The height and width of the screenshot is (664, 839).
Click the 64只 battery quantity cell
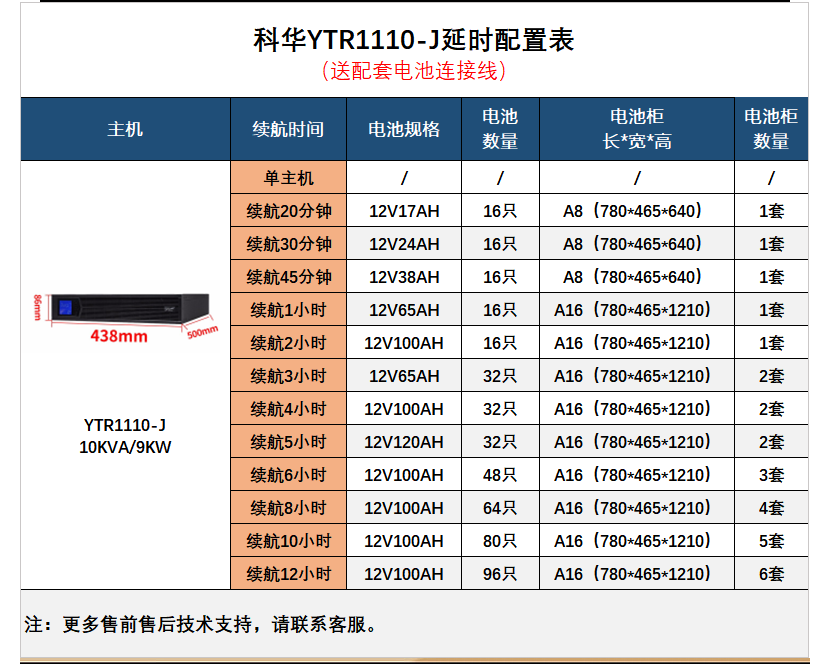(500, 508)
